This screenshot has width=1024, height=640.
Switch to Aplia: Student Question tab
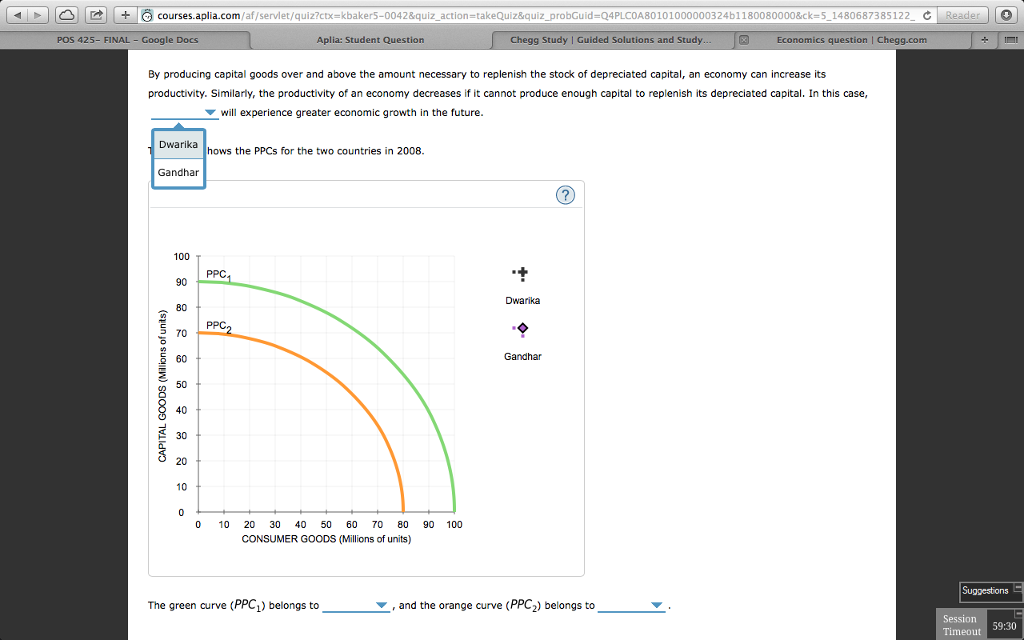(x=370, y=40)
